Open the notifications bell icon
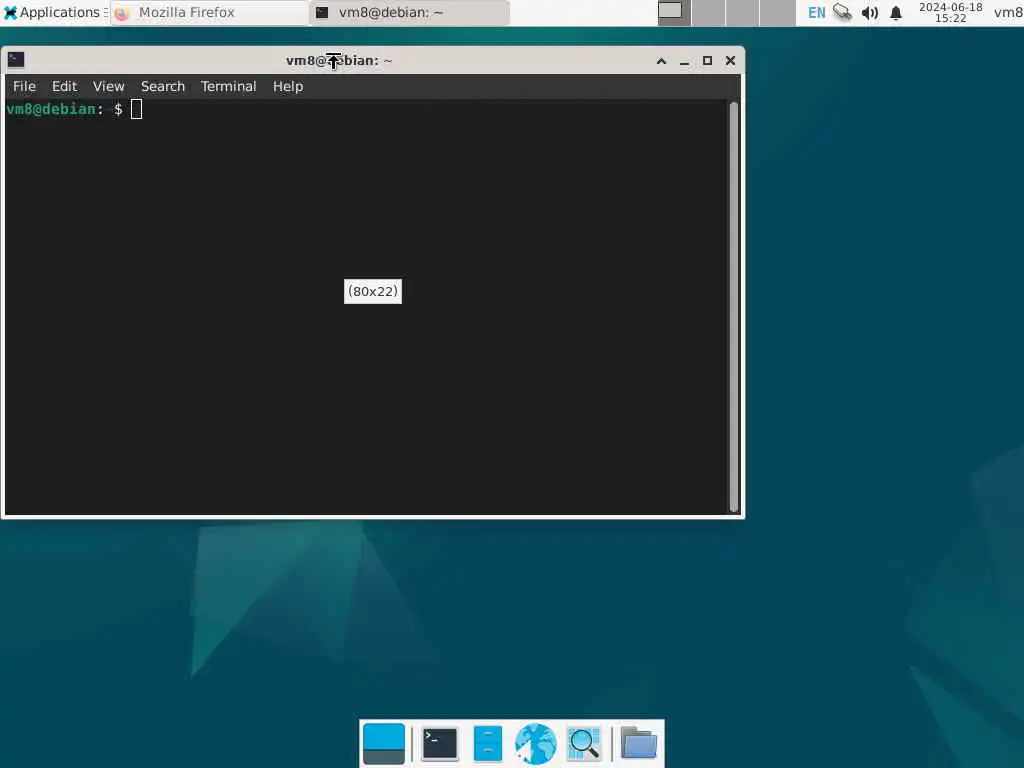Screen dimensions: 1024x768 coord(896,13)
